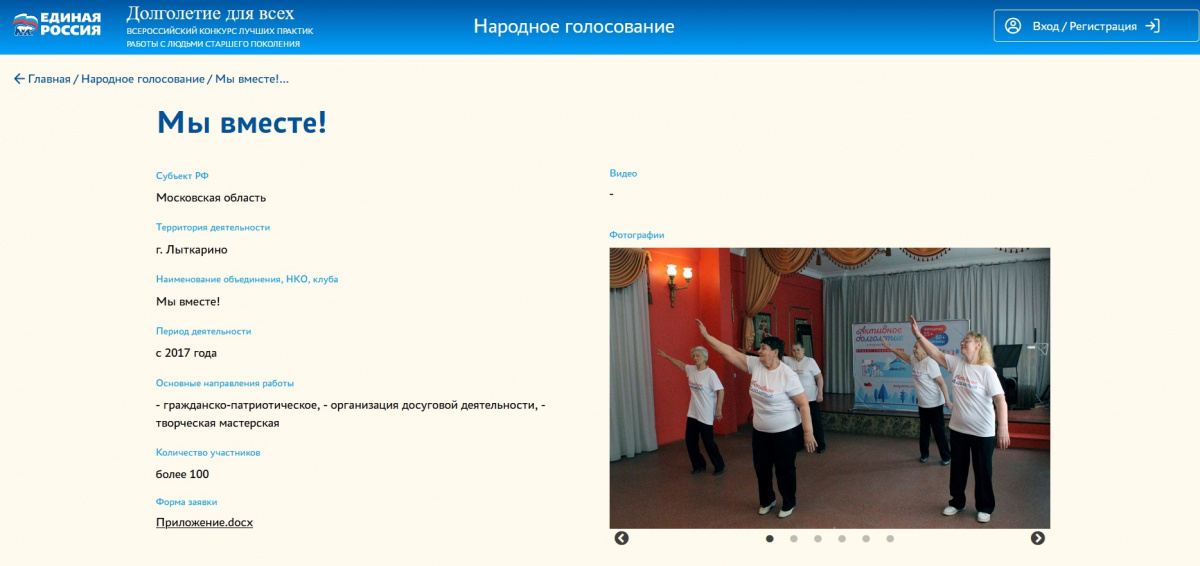Click the exercise group photo
This screenshot has height=566, width=1200.
(830, 388)
